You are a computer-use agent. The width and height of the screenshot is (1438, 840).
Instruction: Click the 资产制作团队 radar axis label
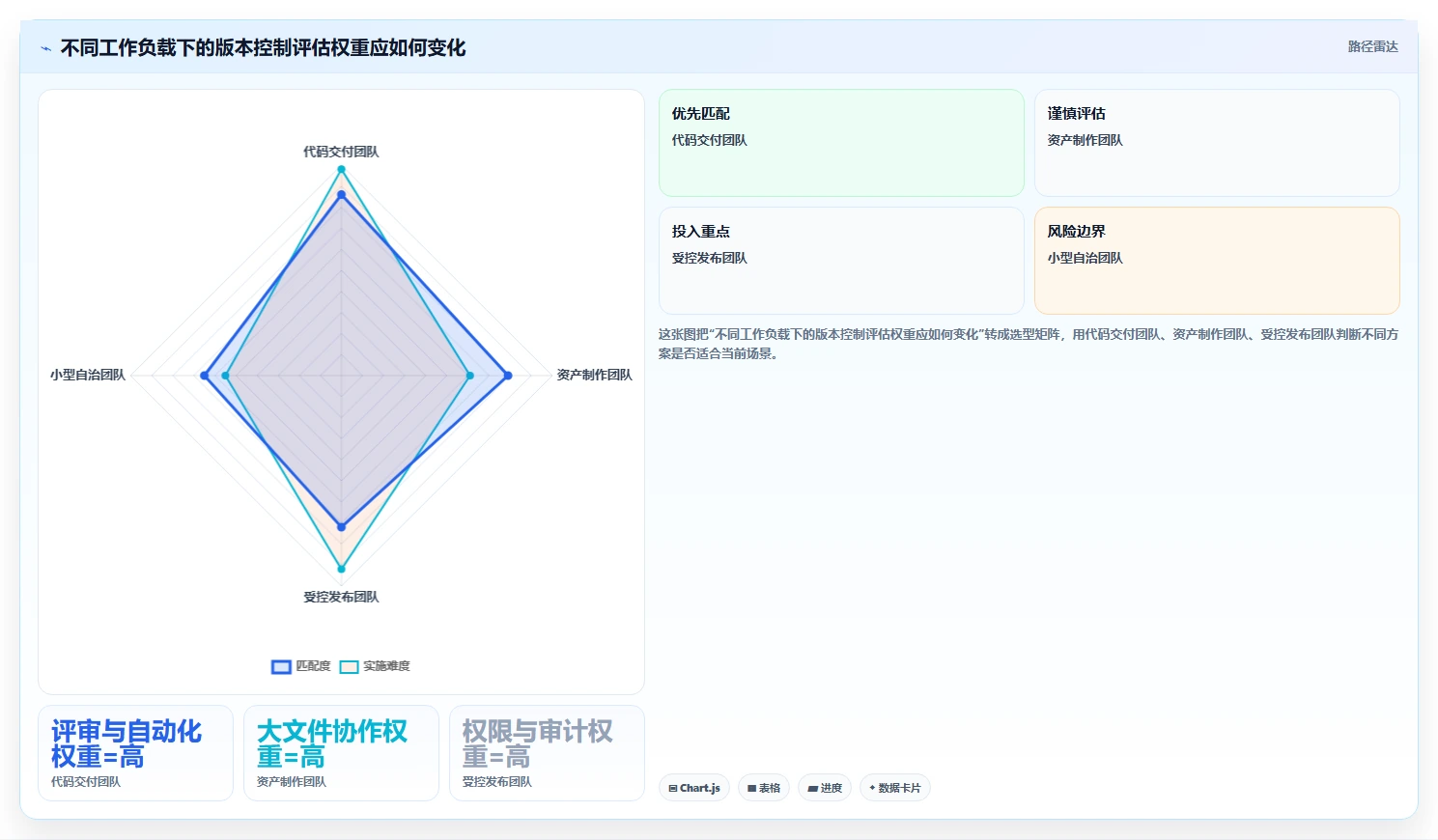coord(594,375)
